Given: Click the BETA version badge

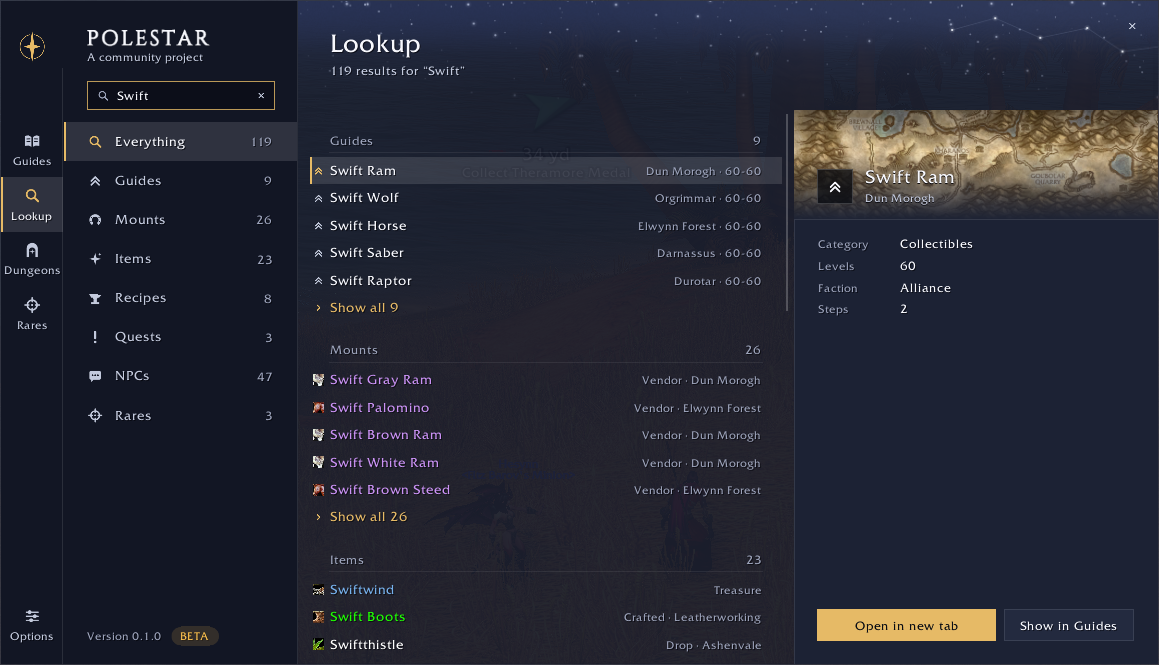Looking at the screenshot, I should tap(194, 636).
